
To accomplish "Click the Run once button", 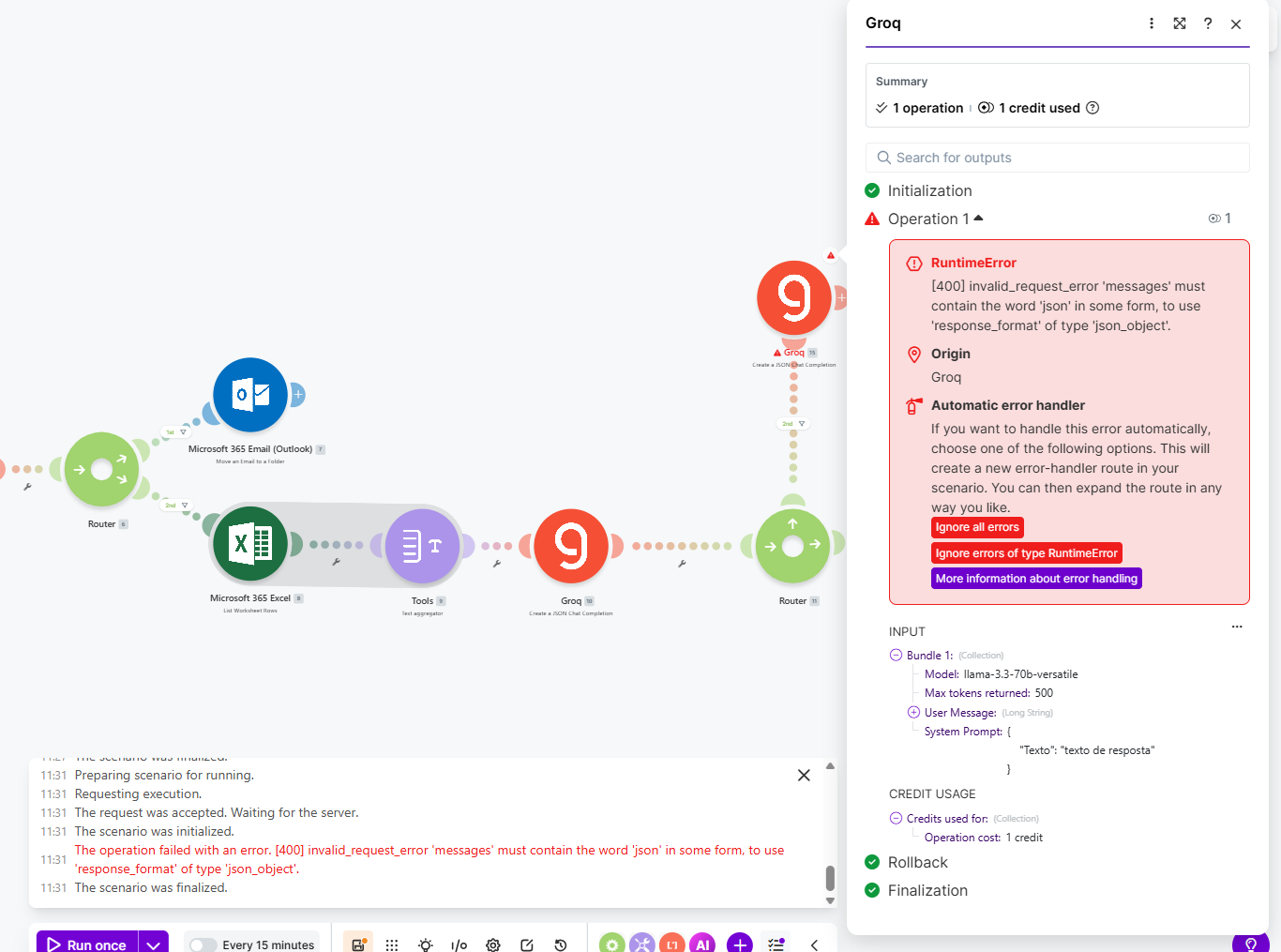I will (87, 944).
